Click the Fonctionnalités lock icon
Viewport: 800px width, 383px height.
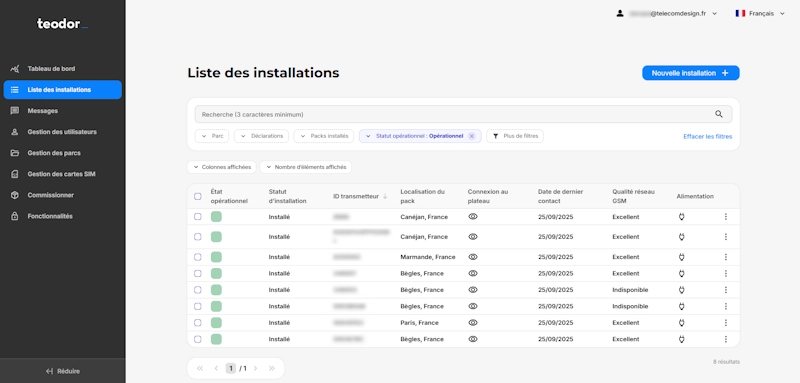coord(15,216)
